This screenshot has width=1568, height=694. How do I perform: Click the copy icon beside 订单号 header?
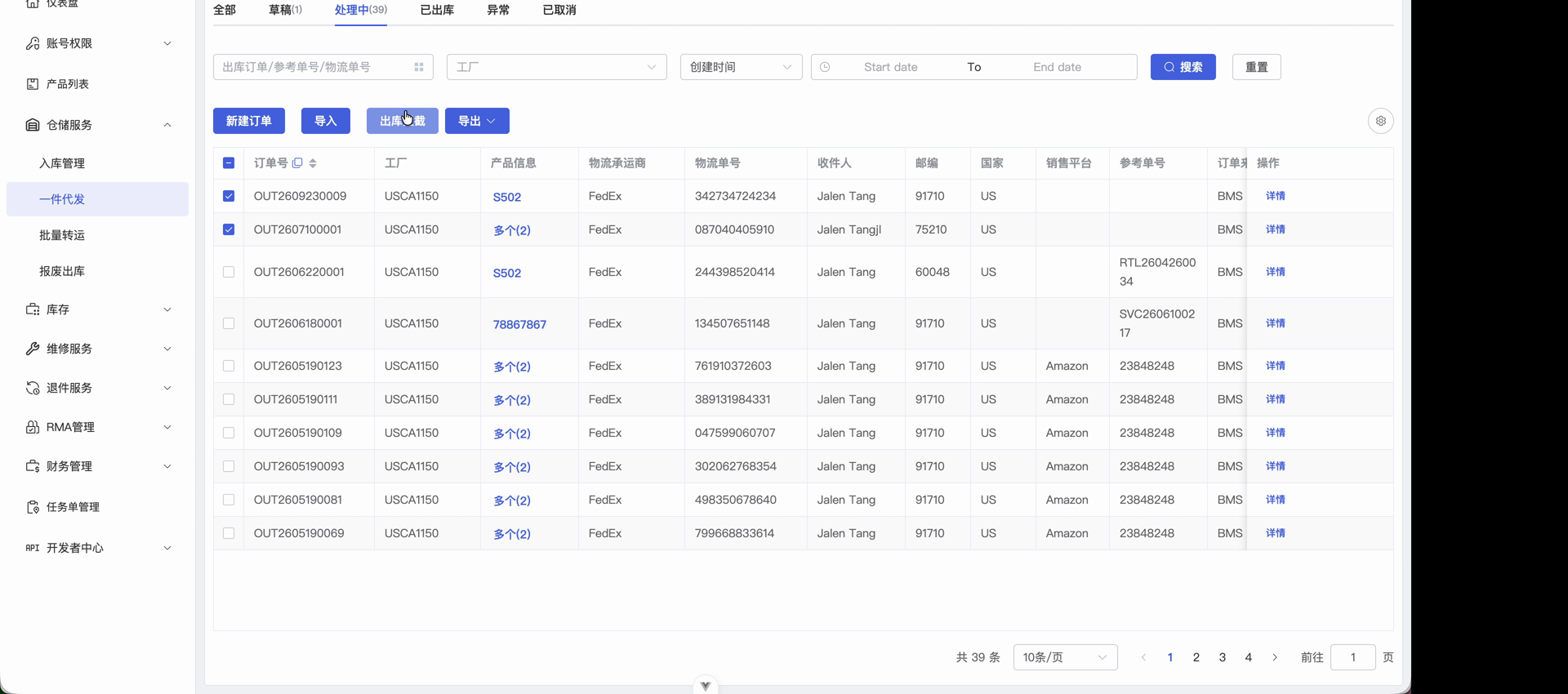click(297, 163)
